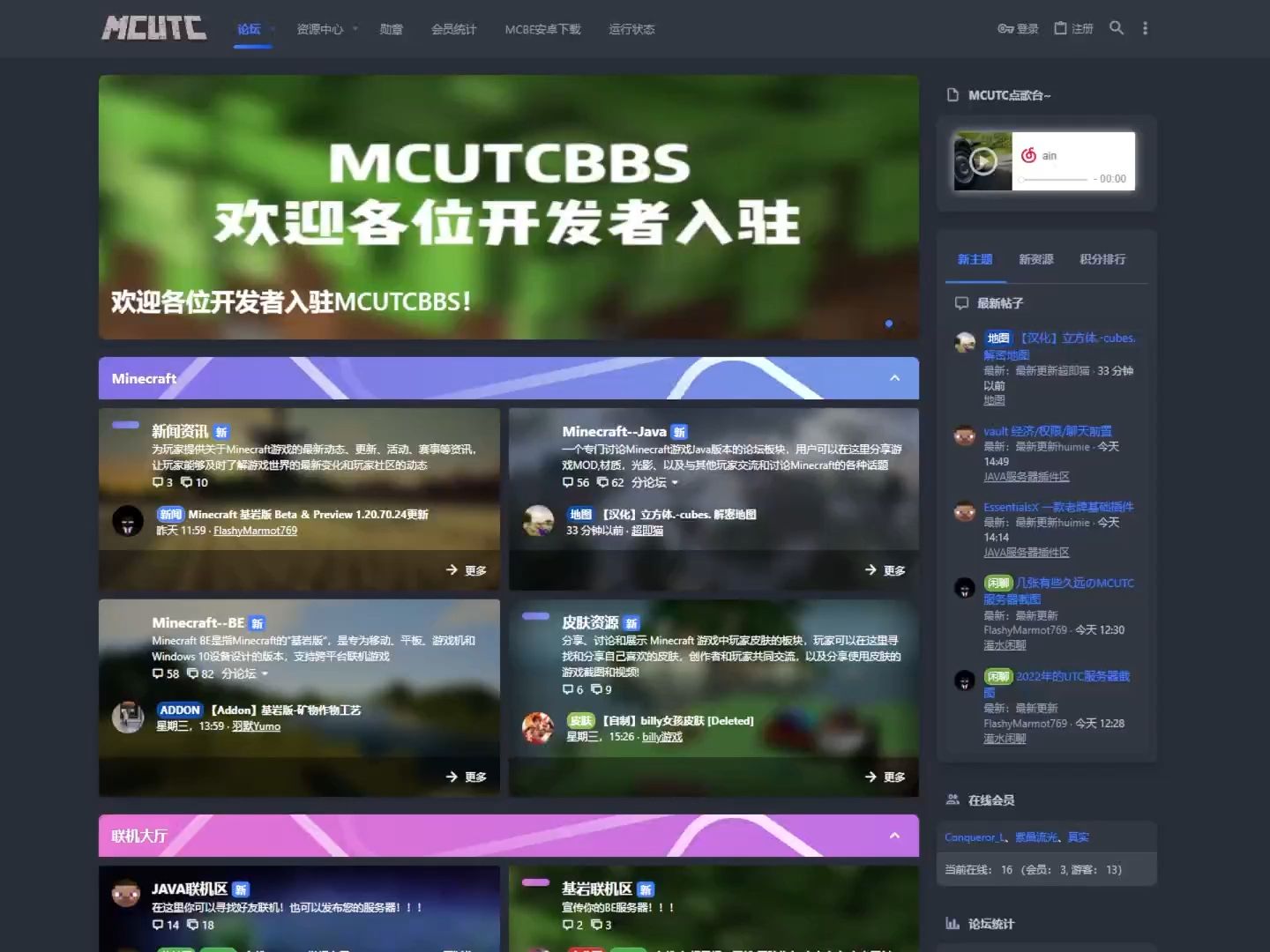Open the 灌水闲聊 link under 2022年 post
The image size is (1270, 952).
(x=1005, y=739)
